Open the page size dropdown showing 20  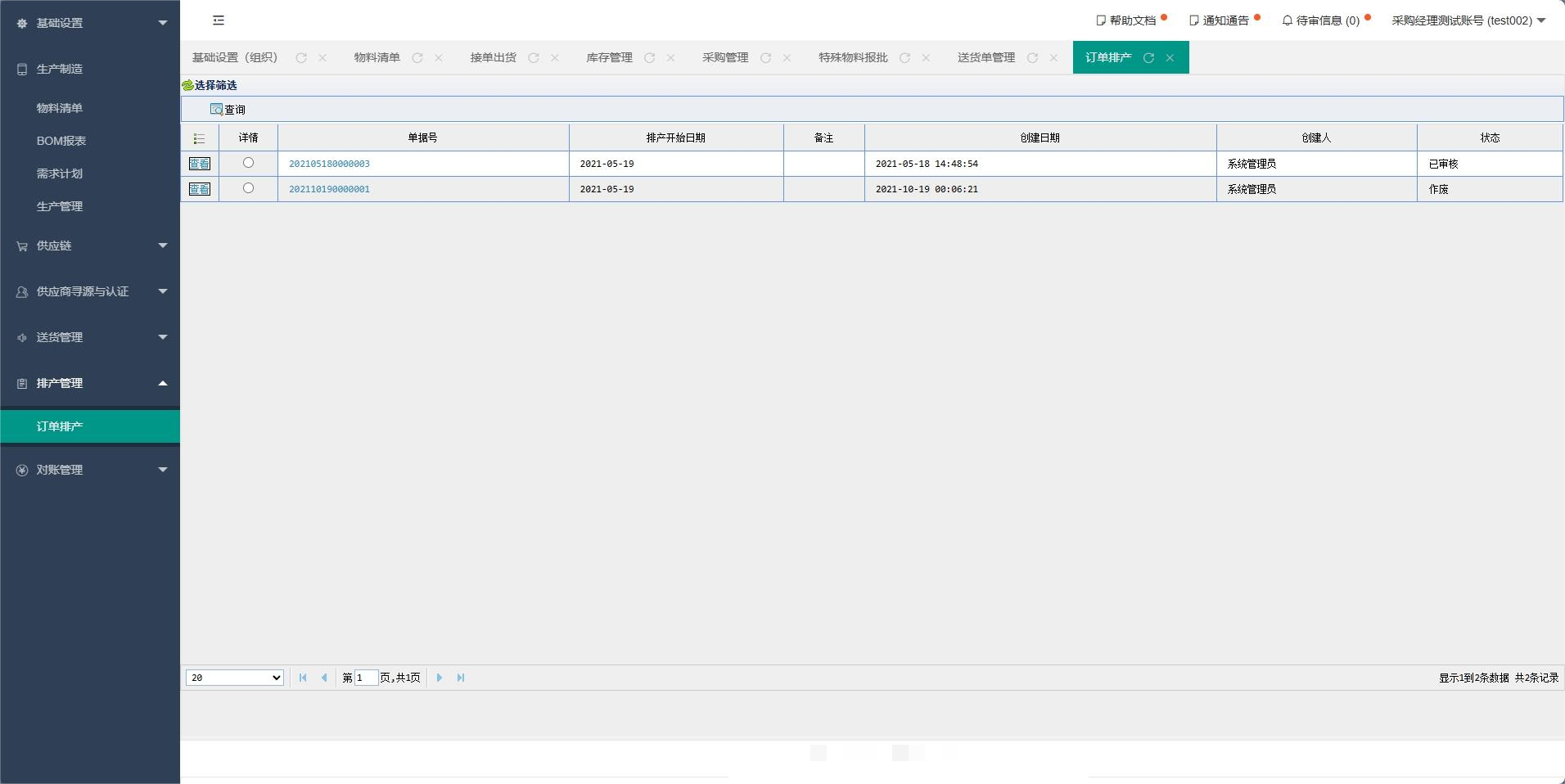coord(235,678)
